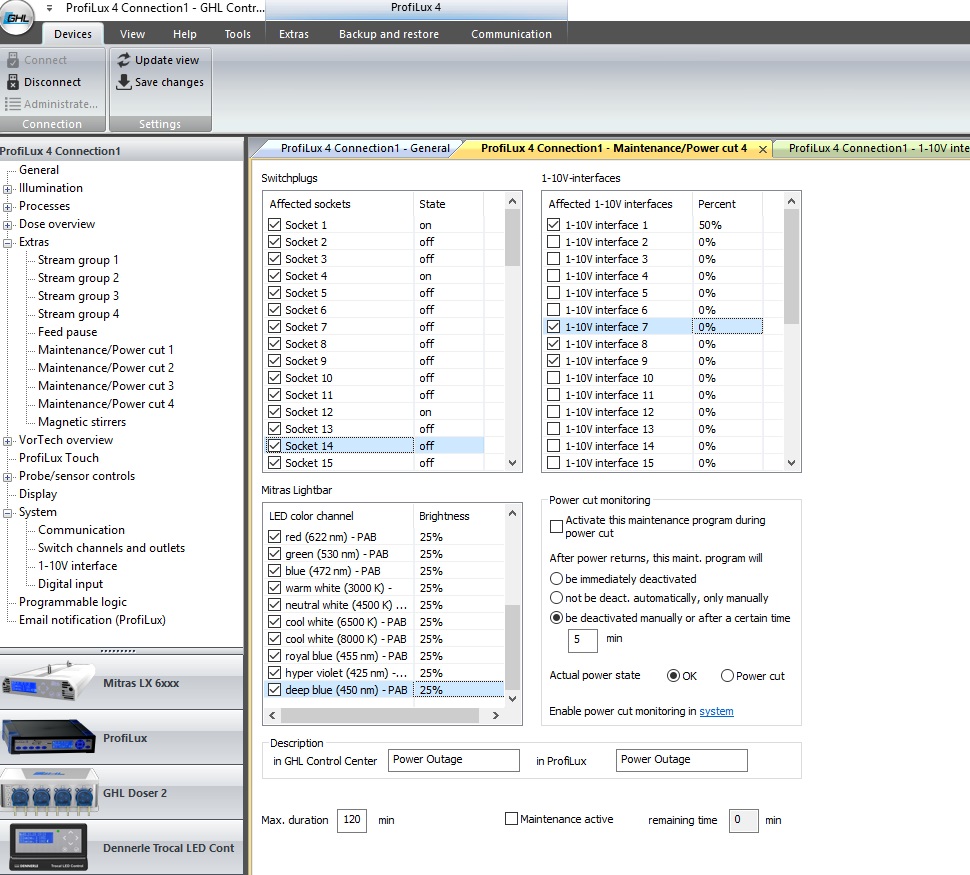Select 'not be deact. automatically, only manually' option
970x875 pixels.
556,598
